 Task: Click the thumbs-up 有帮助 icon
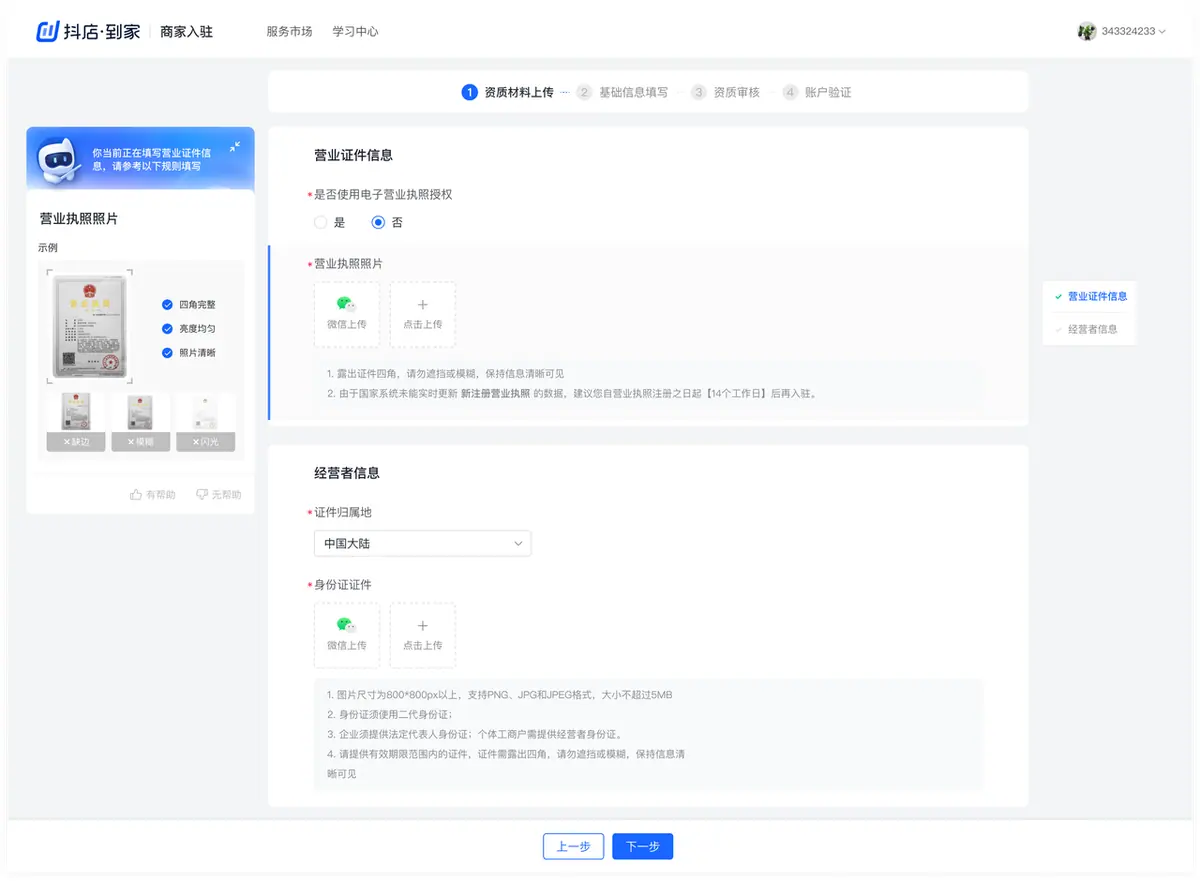pyautogui.click(x=136, y=494)
